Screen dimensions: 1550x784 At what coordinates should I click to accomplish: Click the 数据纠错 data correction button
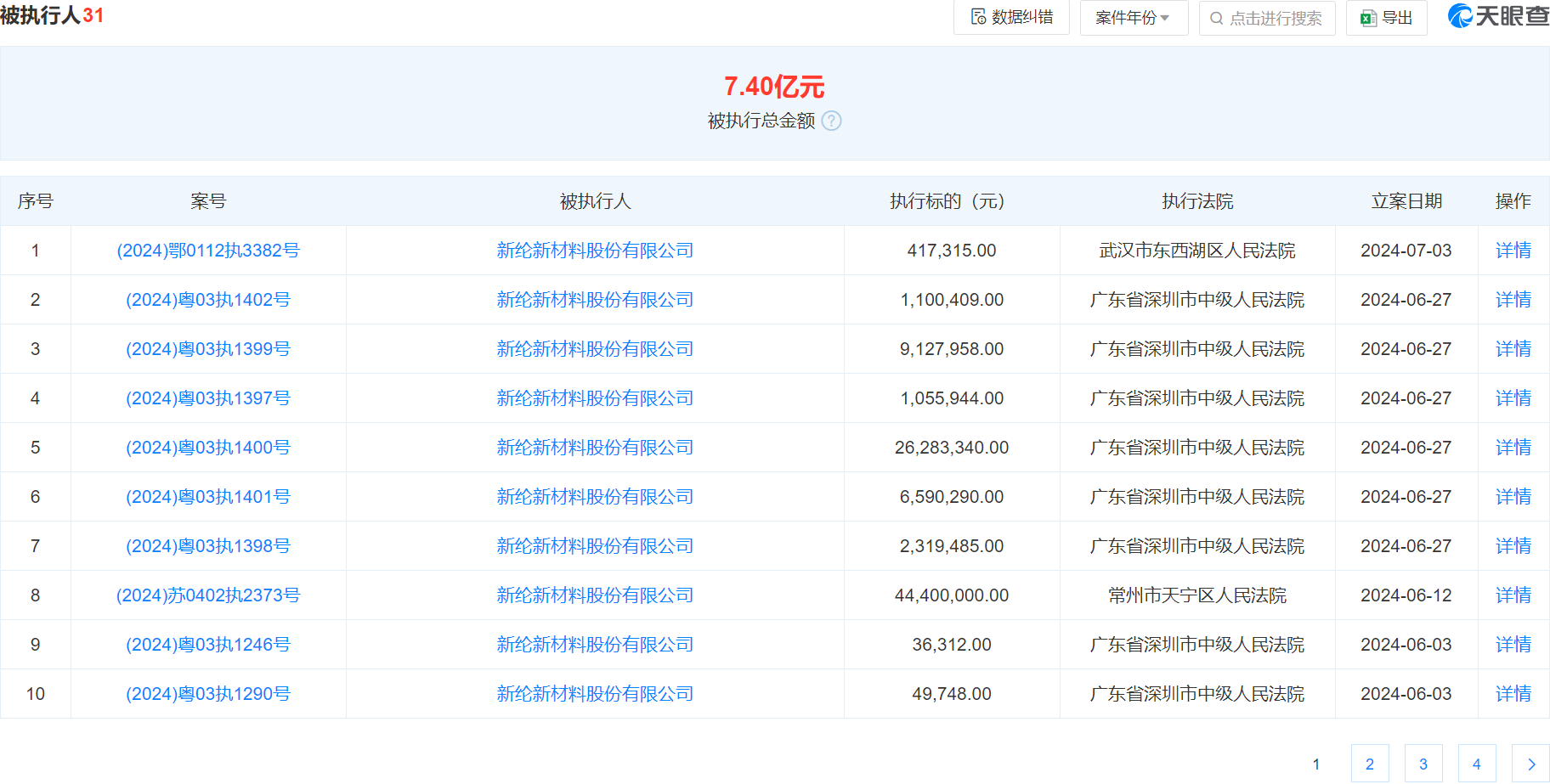pyautogui.click(x=1011, y=18)
